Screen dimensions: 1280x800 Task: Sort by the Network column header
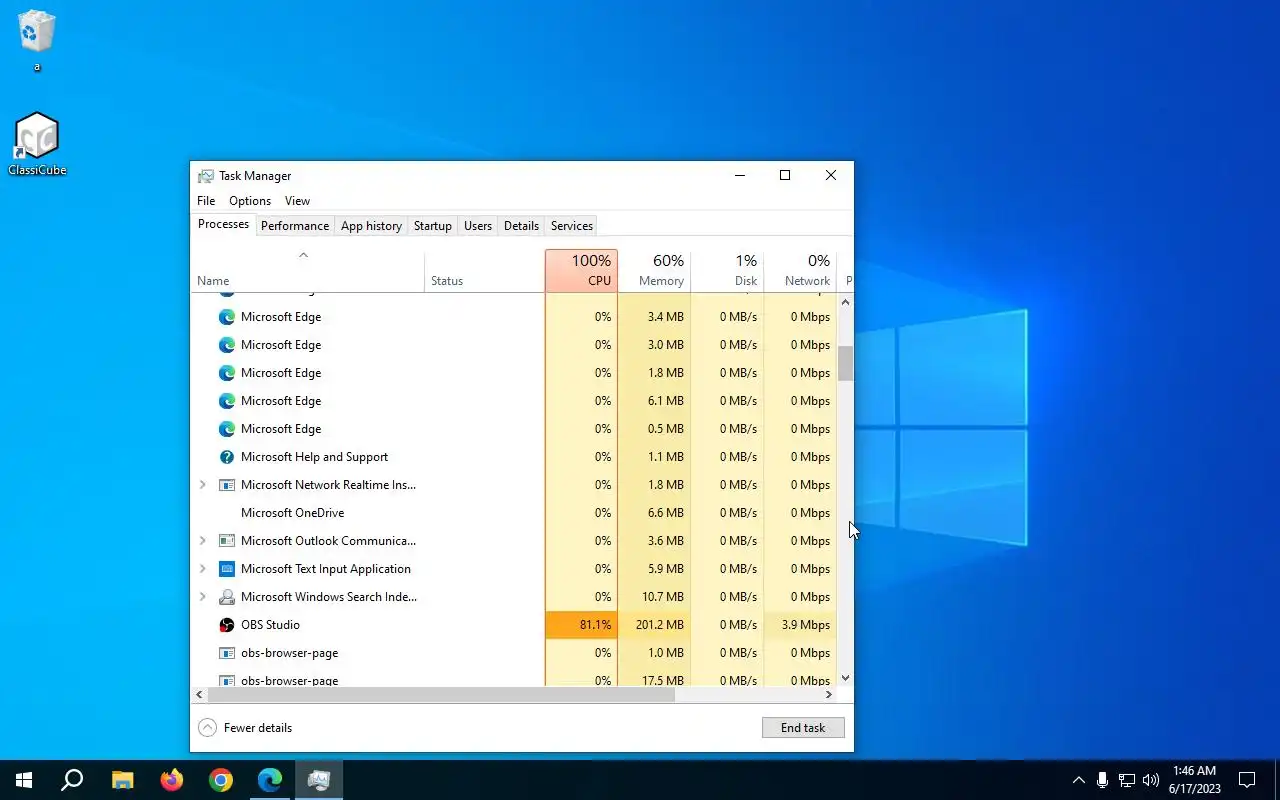(800, 271)
